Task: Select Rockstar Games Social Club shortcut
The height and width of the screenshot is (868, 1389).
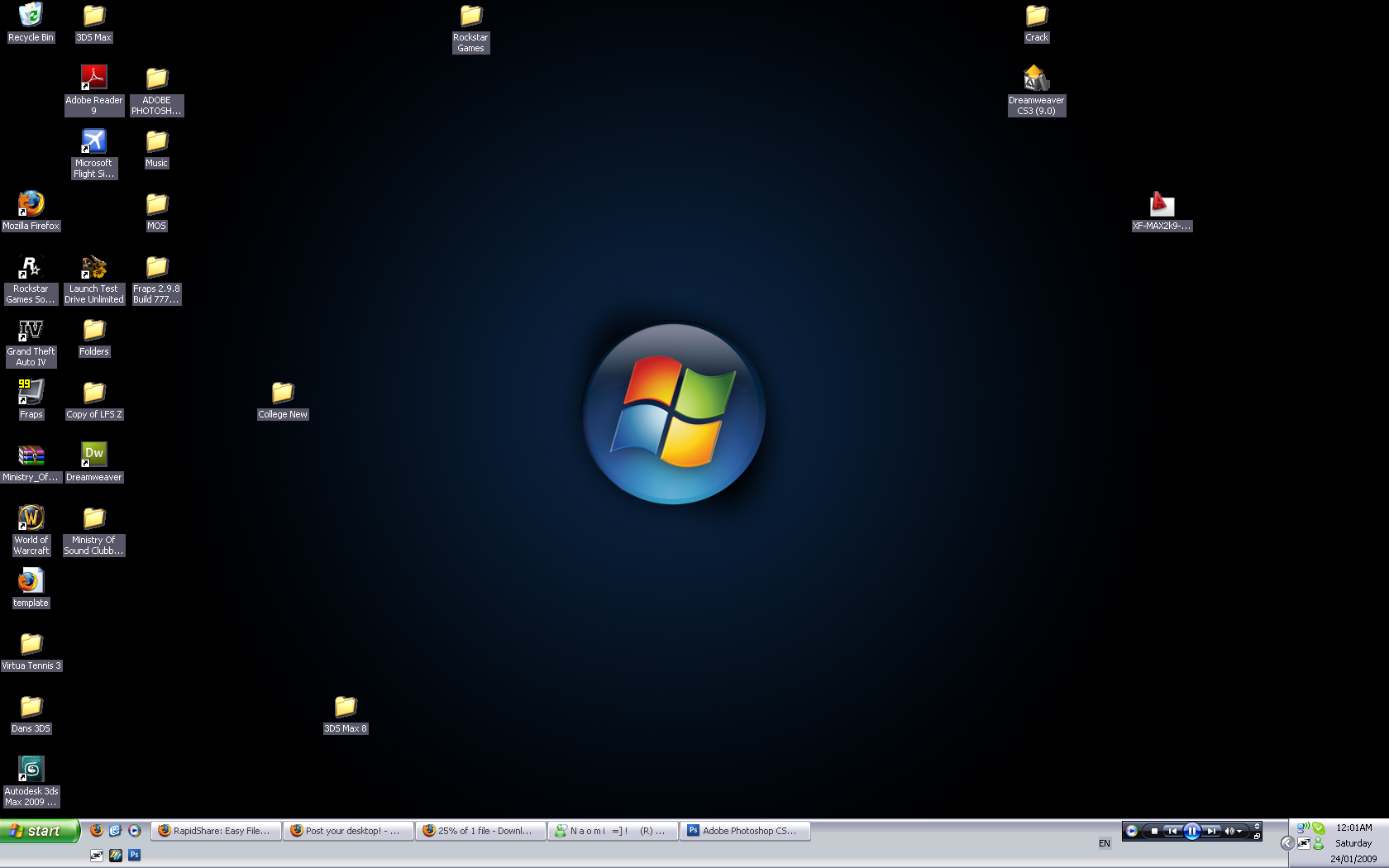Action: pyautogui.click(x=31, y=279)
